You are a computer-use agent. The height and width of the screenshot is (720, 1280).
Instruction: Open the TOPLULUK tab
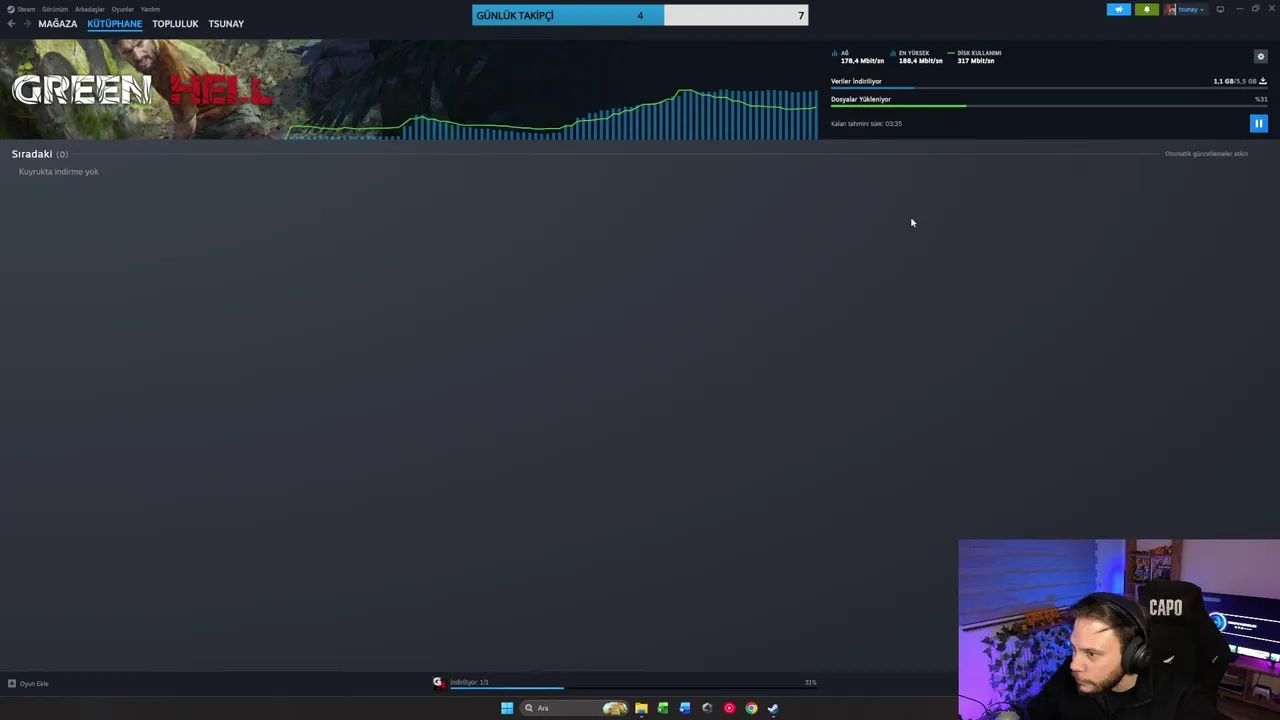(x=175, y=23)
